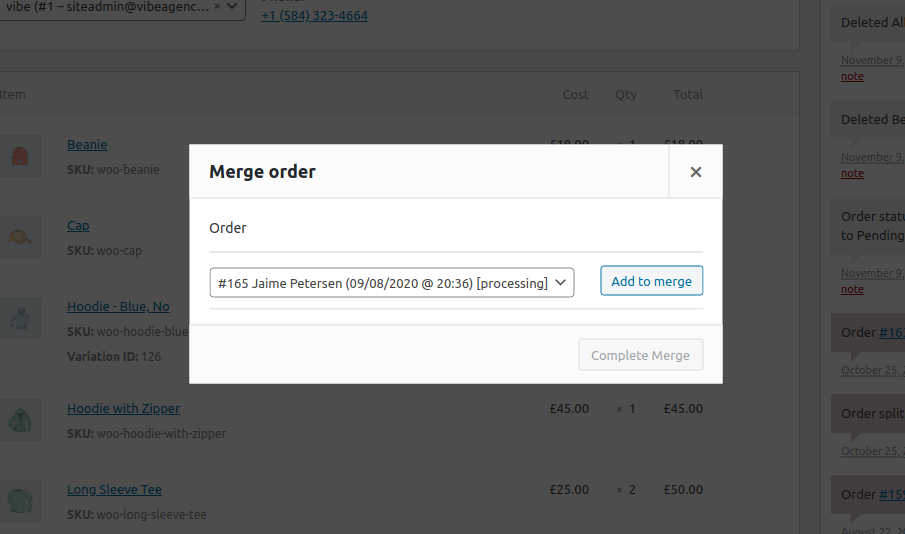Close the Merge order dialog
Image resolution: width=905 pixels, height=534 pixels.
[695, 172]
